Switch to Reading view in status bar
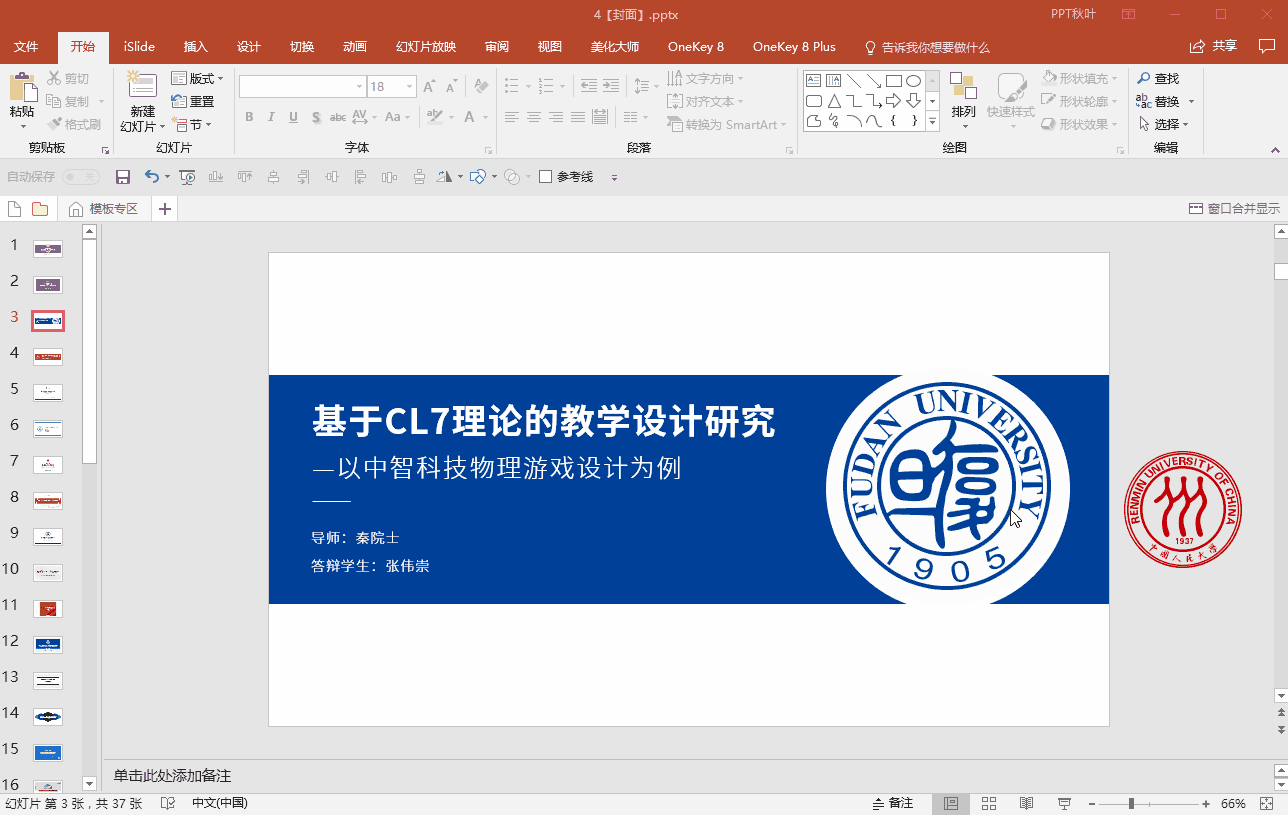This screenshot has height=815, width=1288. [x=1026, y=804]
